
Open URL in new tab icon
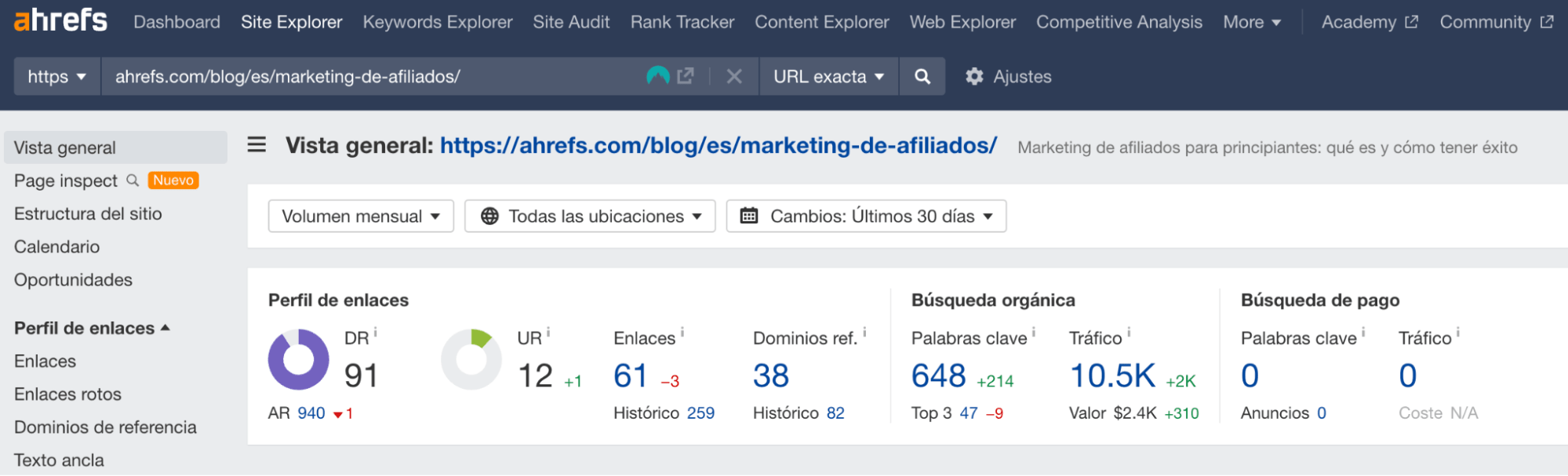pyautogui.click(x=686, y=76)
